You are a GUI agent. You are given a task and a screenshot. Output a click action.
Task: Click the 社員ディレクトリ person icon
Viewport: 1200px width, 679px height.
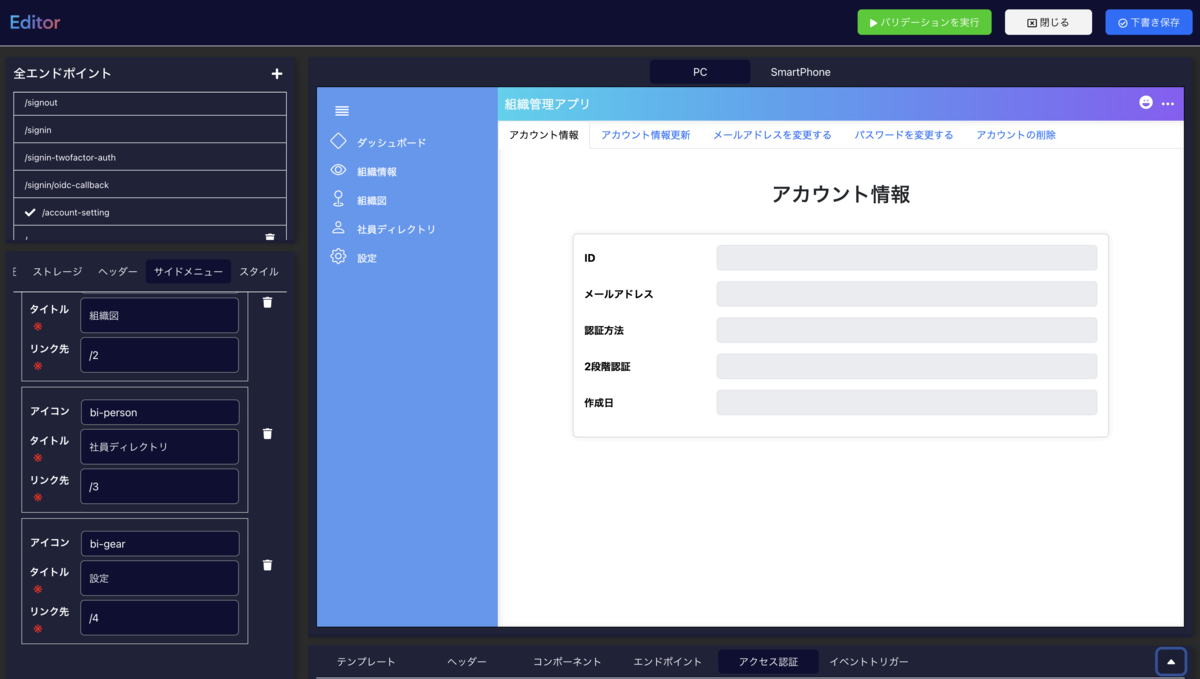click(338, 228)
